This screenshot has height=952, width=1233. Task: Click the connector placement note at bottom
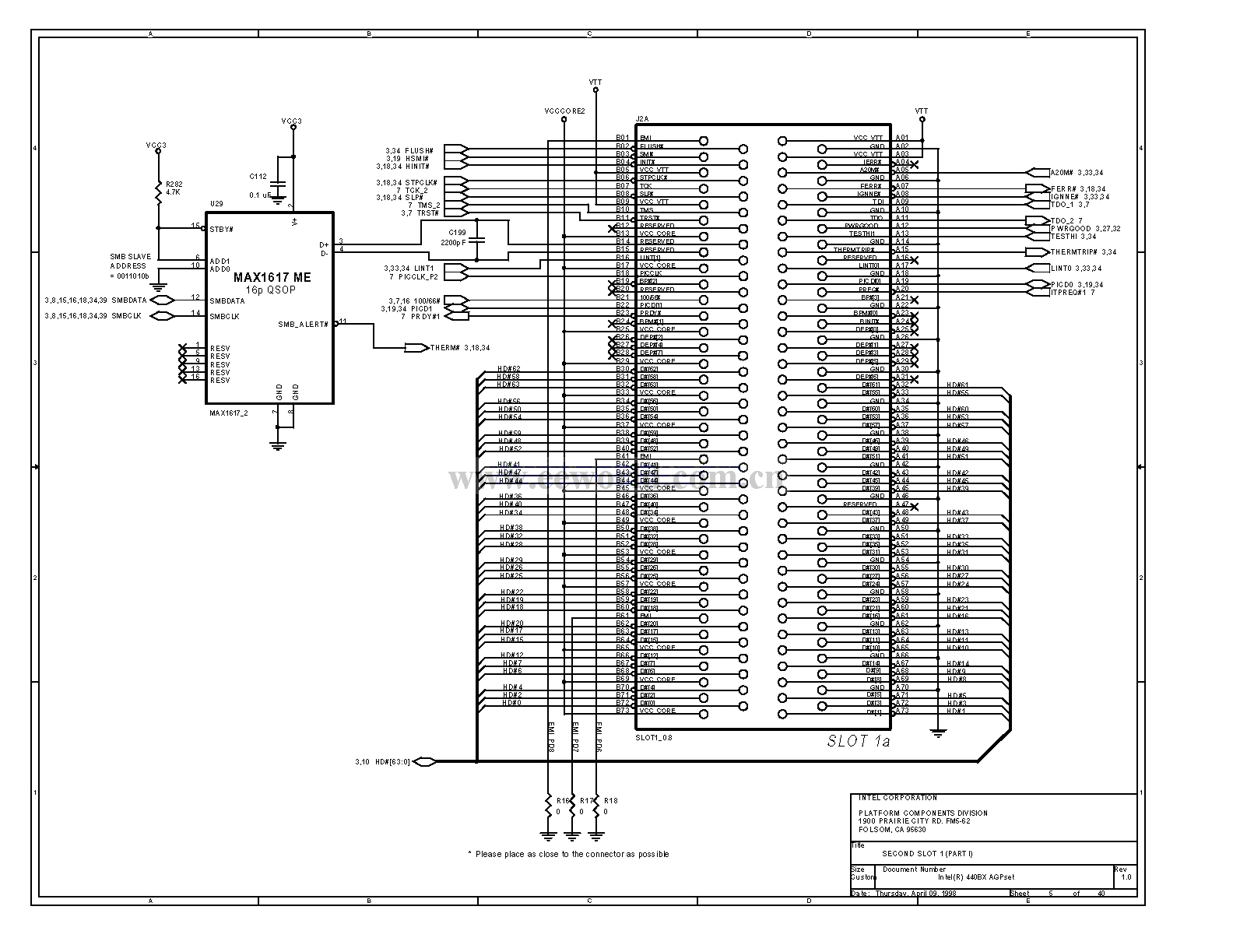tap(567, 854)
